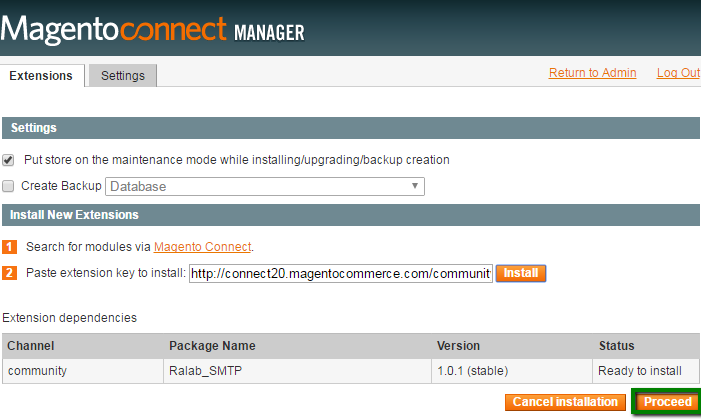Click the Cancel installation button
Viewport: 701px width, 419px height.
(x=565, y=402)
